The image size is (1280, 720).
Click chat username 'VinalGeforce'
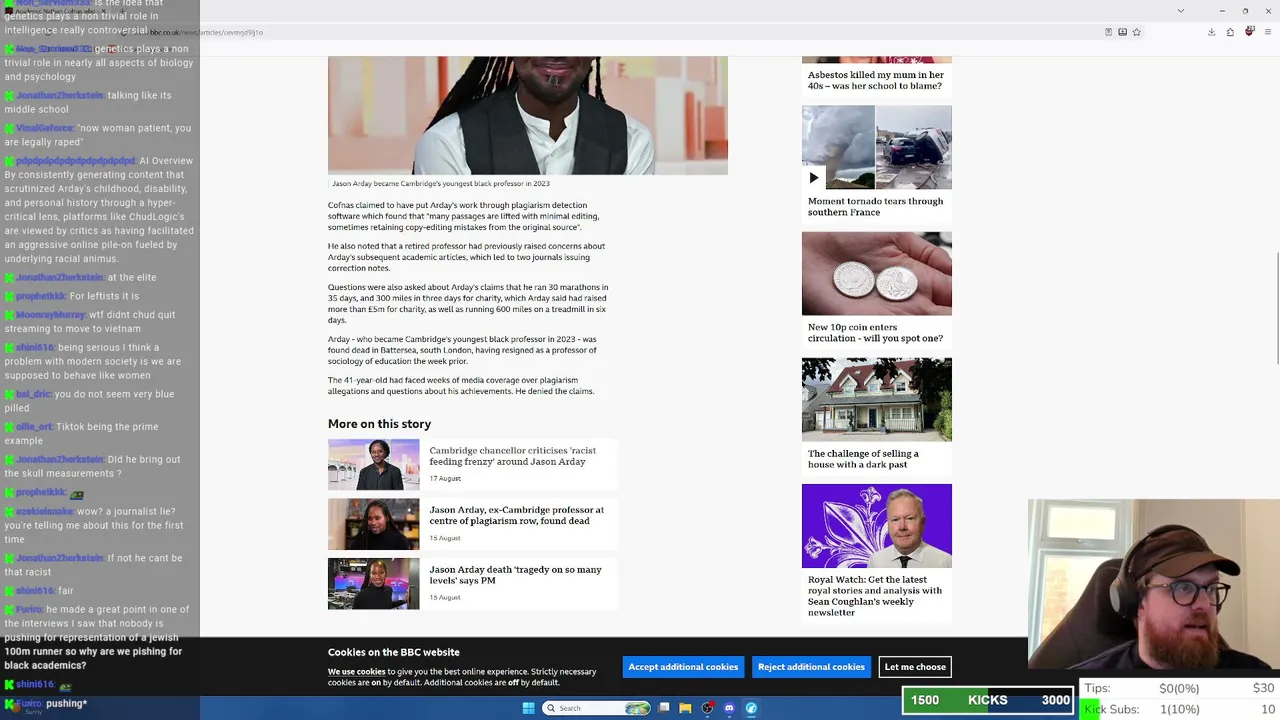pyautogui.click(x=44, y=129)
